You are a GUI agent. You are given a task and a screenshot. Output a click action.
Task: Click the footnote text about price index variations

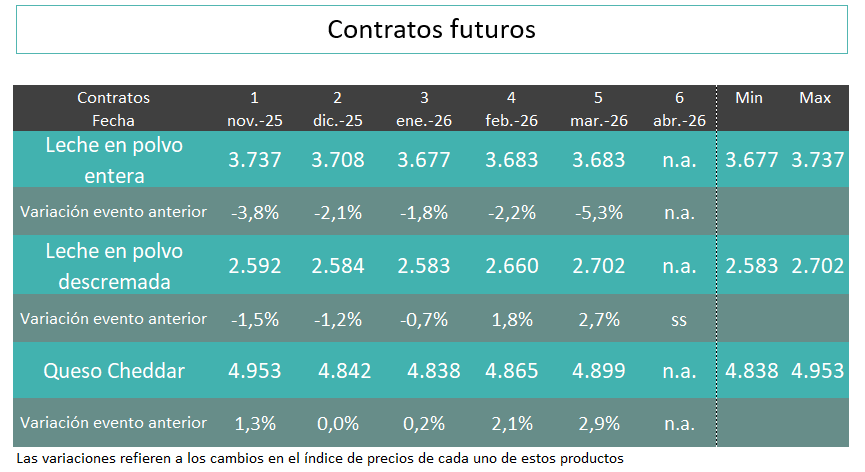[x=320, y=459]
